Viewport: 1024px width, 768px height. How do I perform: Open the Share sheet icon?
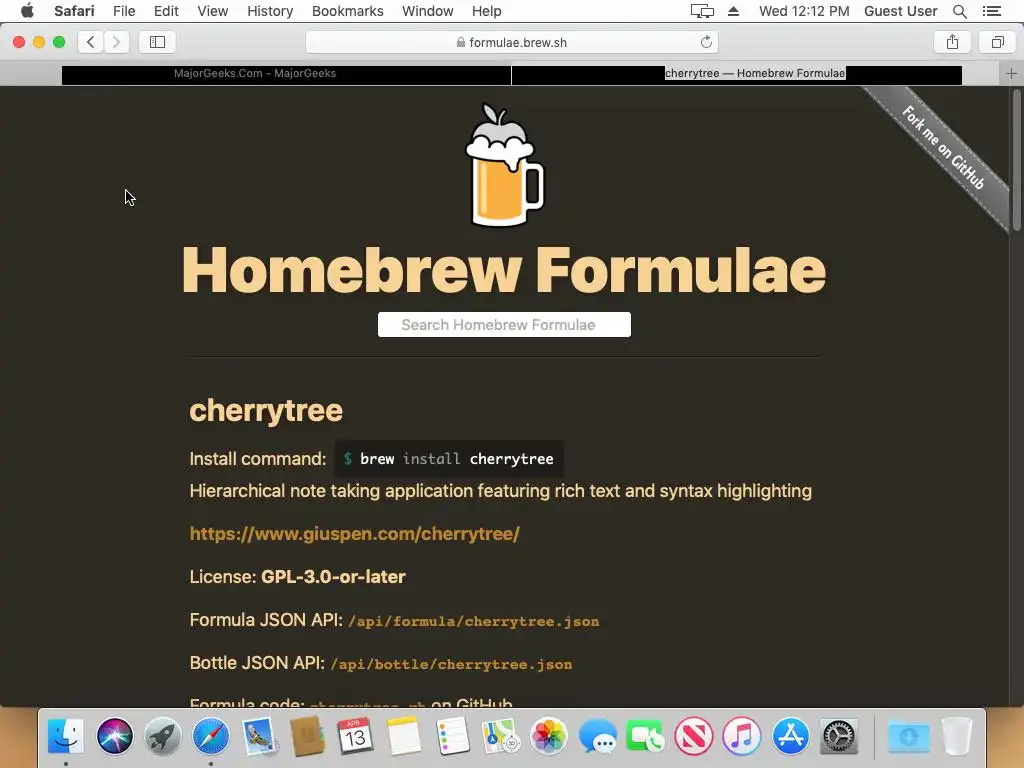[x=952, y=42]
